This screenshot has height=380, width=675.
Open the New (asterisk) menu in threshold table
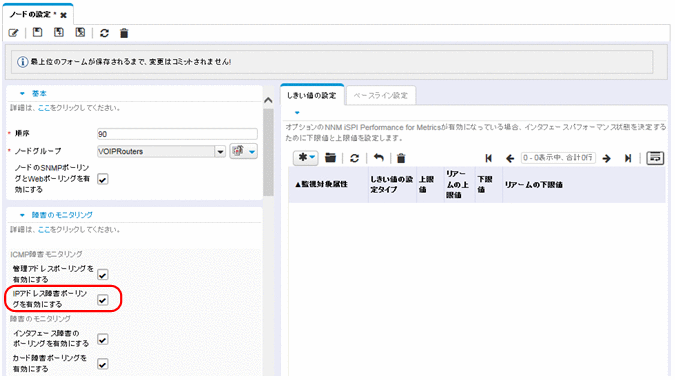(305, 158)
